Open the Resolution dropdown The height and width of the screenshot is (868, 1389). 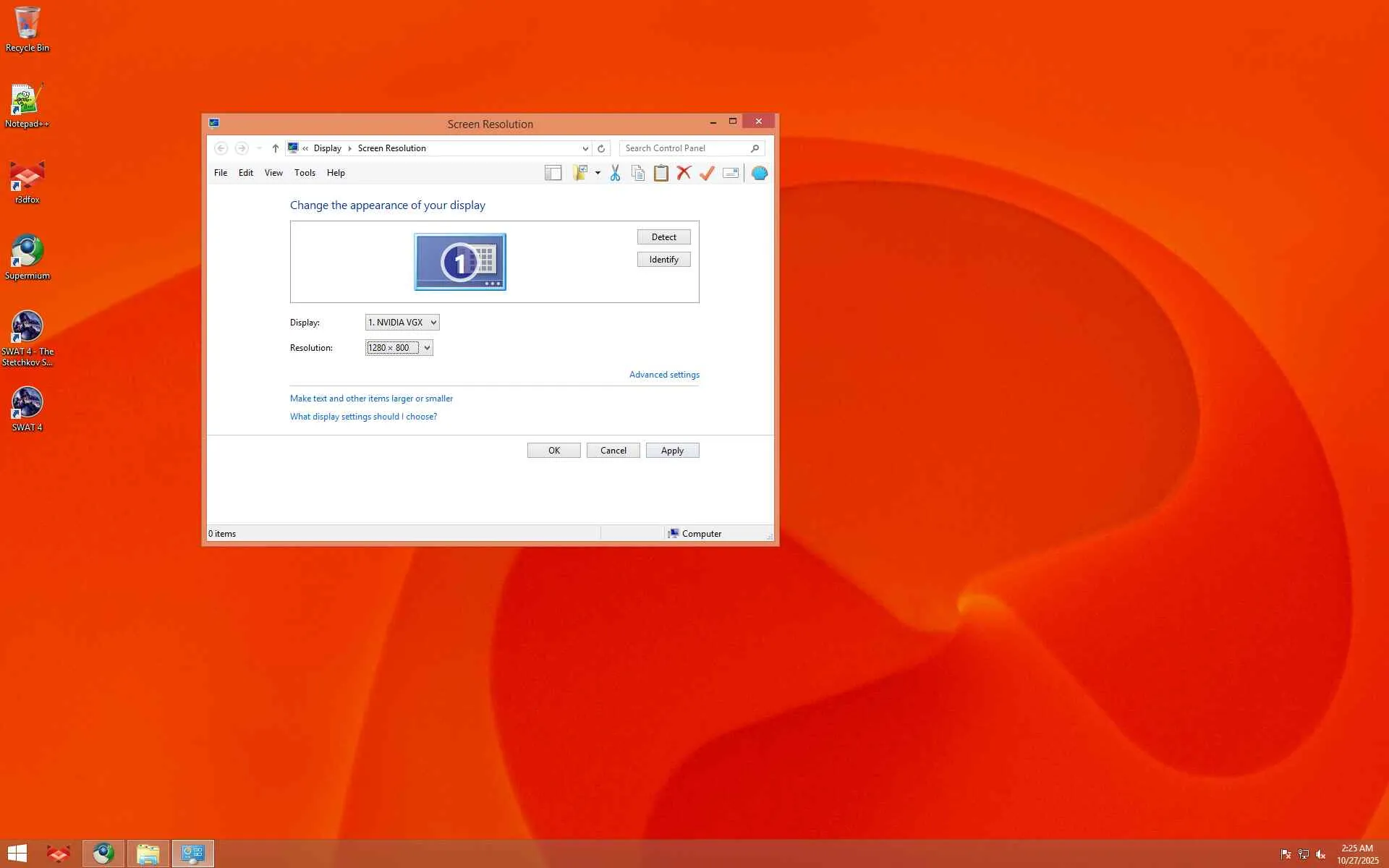[x=399, y=348]
